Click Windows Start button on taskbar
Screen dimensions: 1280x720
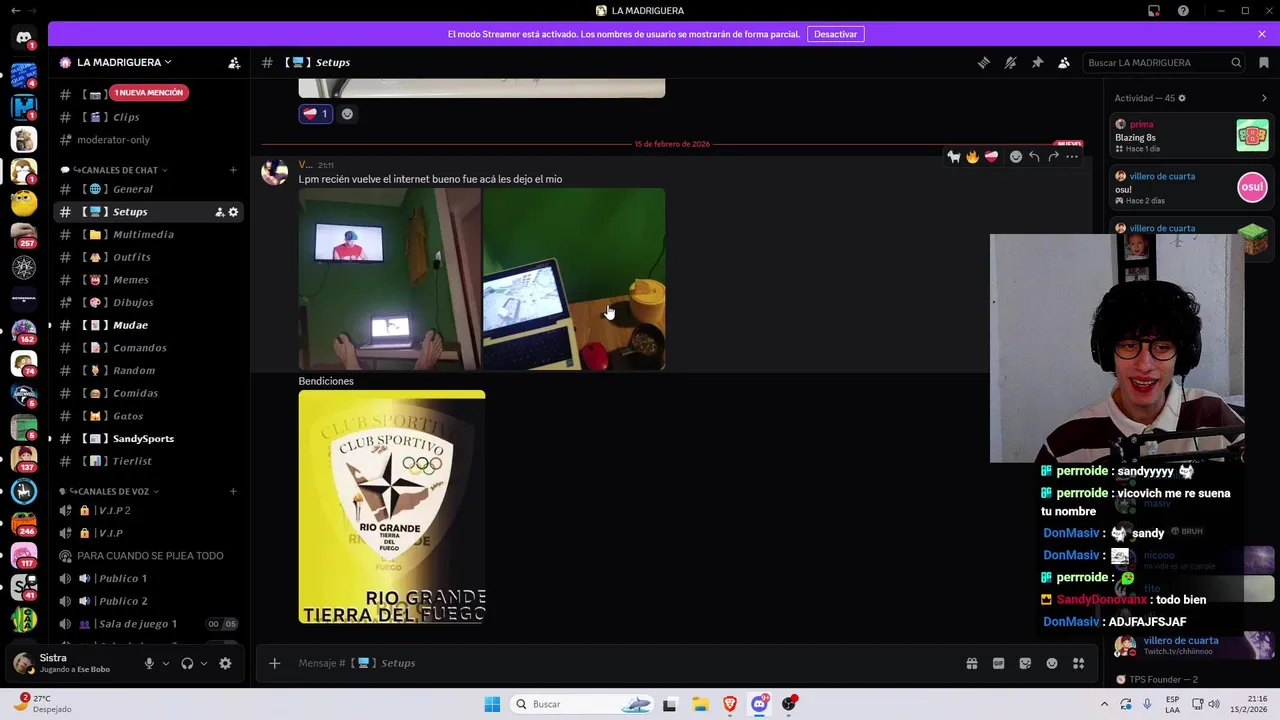click(492, 704)
